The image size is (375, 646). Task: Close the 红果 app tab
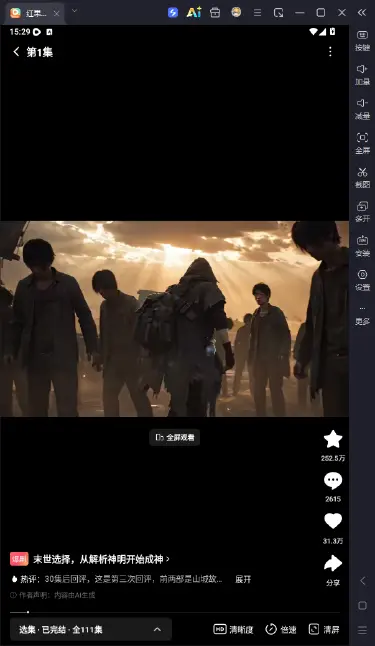[56, 13]
